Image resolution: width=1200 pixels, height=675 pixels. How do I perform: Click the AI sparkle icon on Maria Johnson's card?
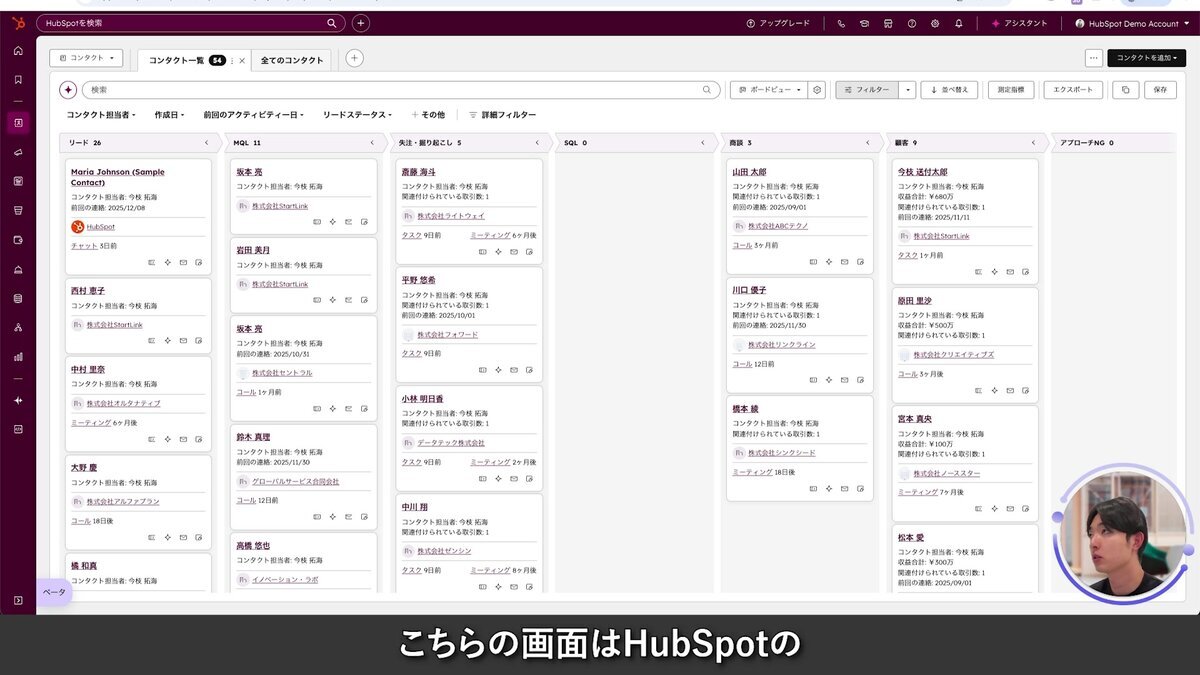pyautogui.click(x=168, y=262)
